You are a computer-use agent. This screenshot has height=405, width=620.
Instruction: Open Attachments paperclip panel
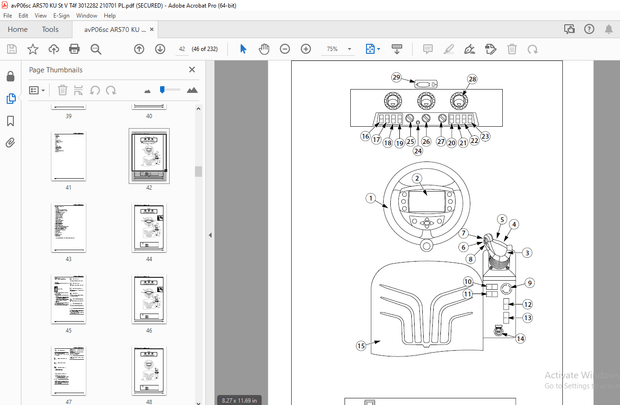[10, 142]
